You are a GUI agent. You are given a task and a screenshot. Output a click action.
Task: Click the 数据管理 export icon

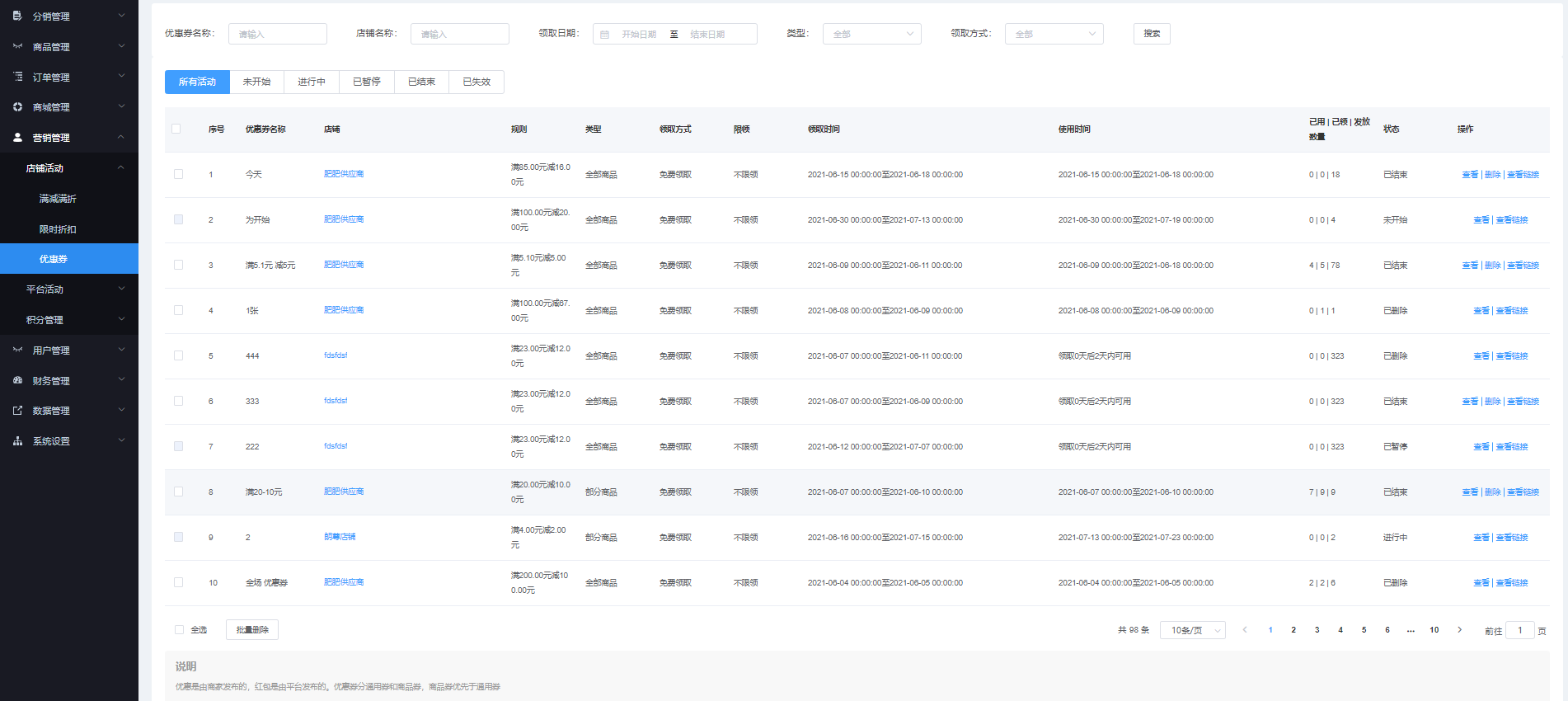17,411
